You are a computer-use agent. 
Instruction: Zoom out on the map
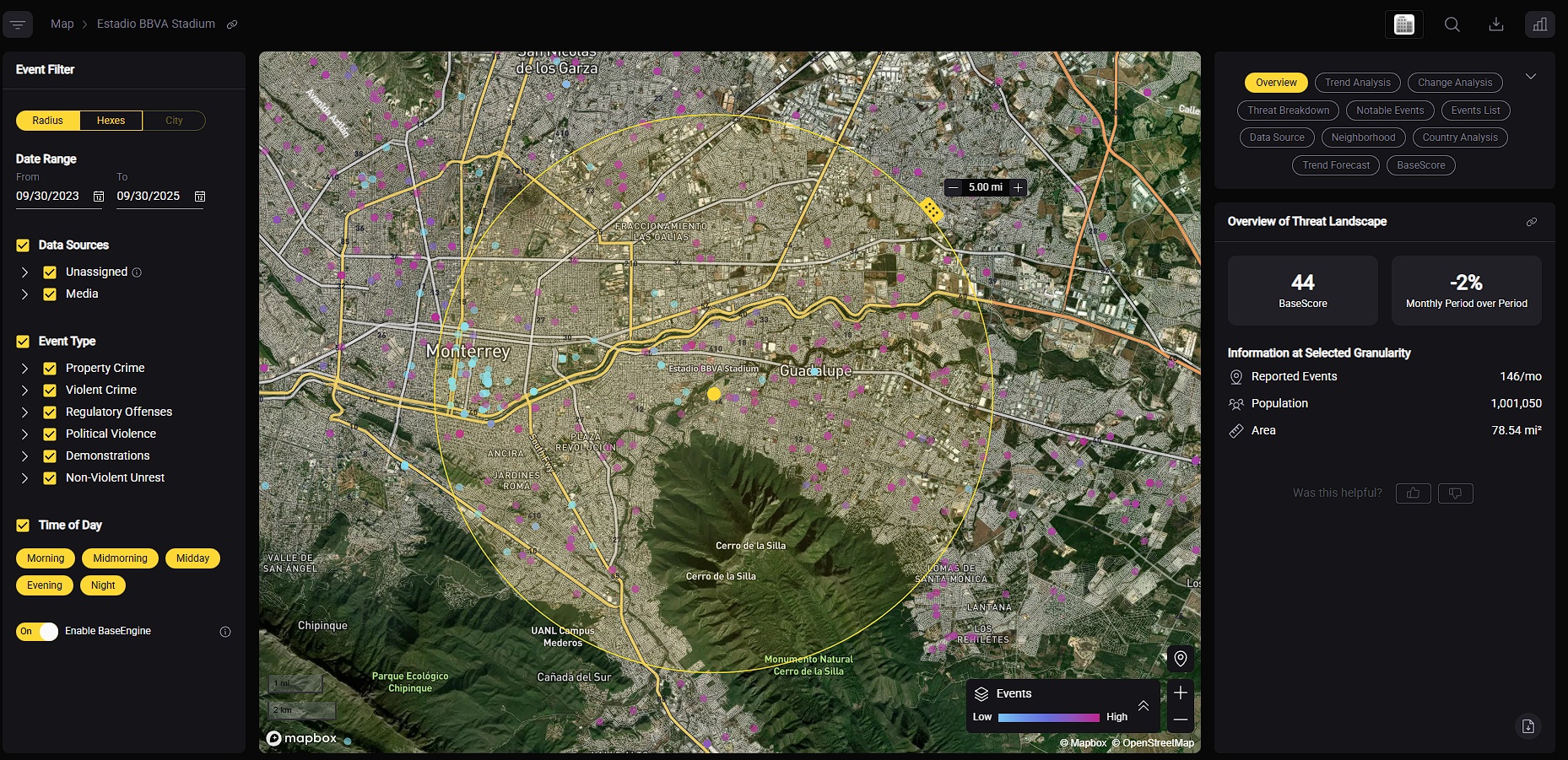[1181, 720]
